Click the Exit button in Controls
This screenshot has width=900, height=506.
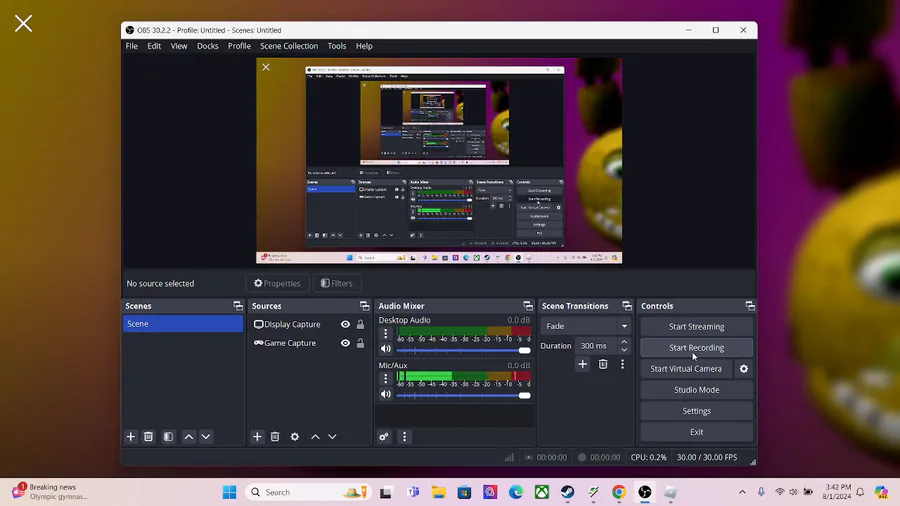pos(696,432)
